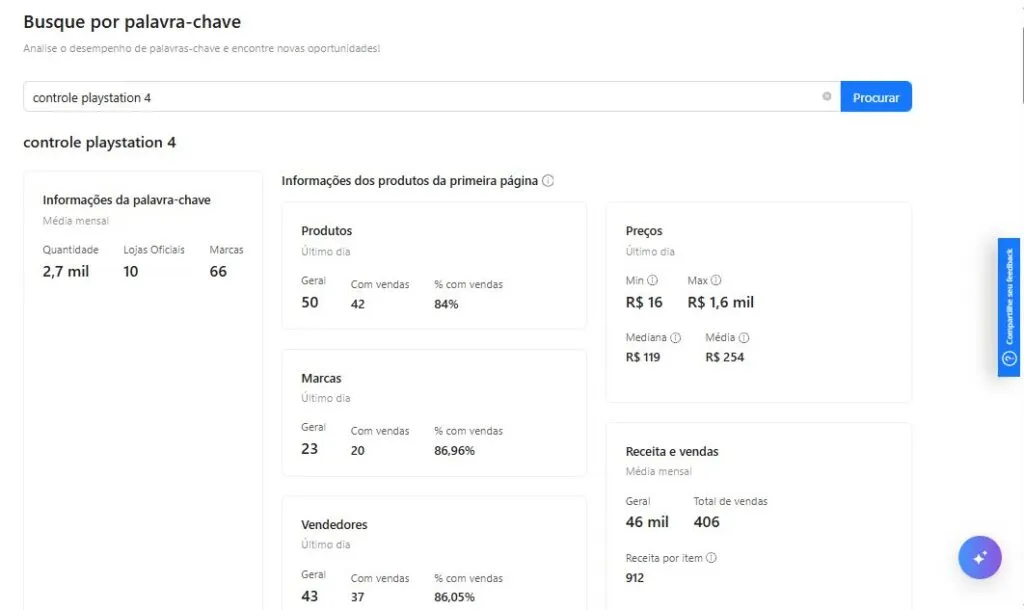Open the Max price info tooltip icon

click(x=716, y=281)
